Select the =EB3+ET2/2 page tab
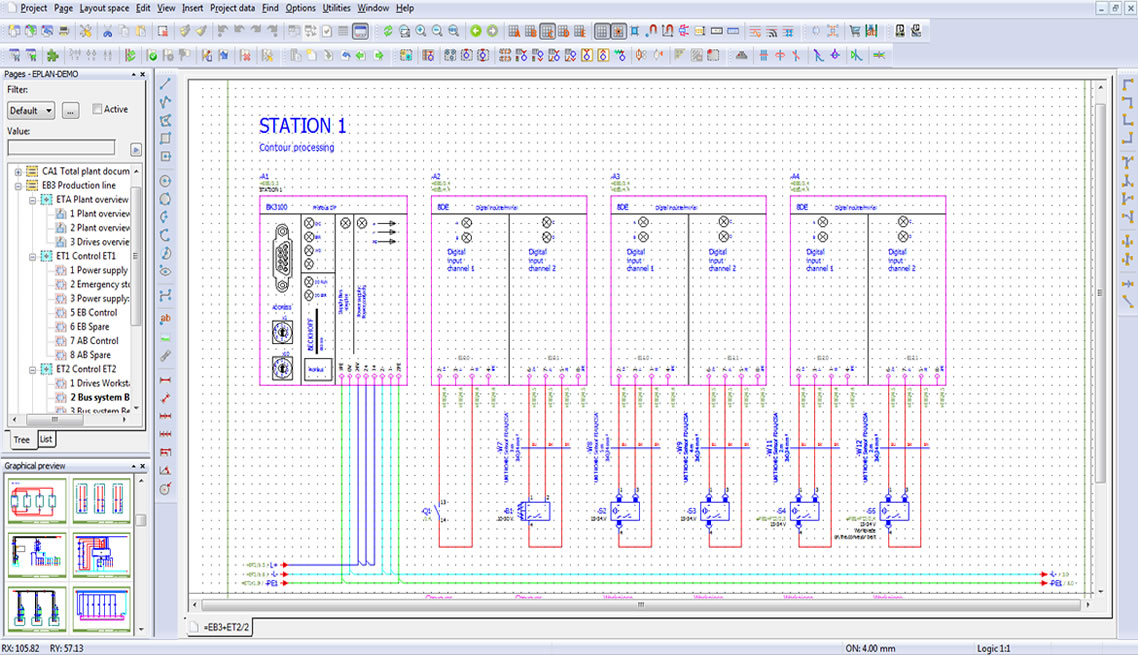The height and width of the screenshot is (655, 1138). (221, 627)
